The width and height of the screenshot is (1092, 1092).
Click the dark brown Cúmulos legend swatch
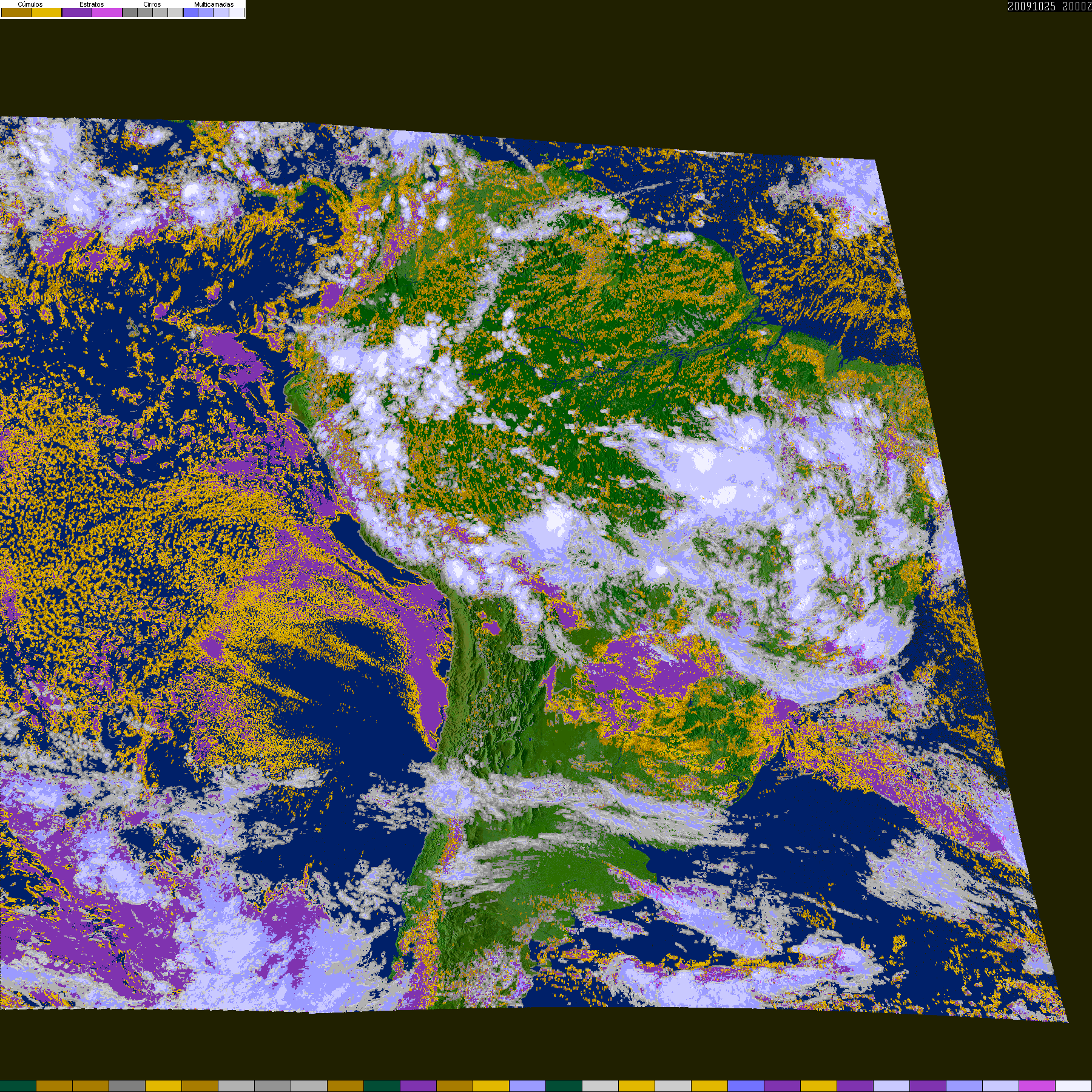[16, 12]
